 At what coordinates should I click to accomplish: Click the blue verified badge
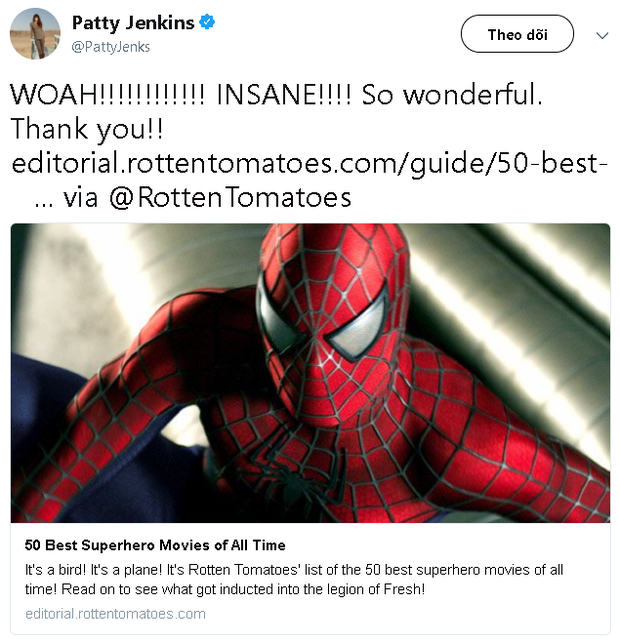click(207, 22)
